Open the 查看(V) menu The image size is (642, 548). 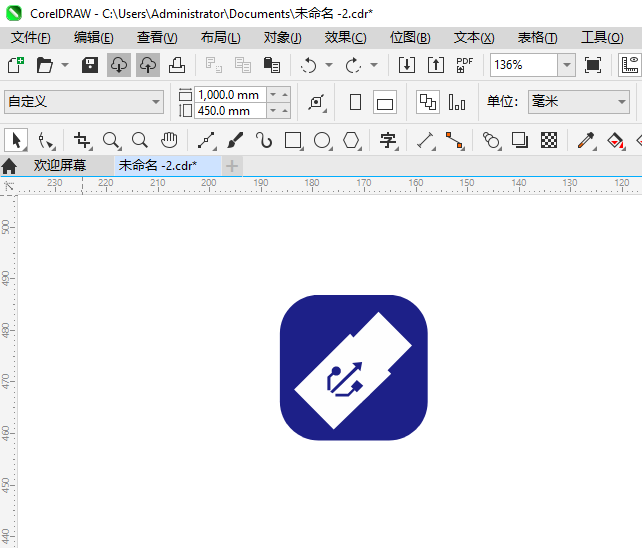pyautogui.click(x=157, y=38)
